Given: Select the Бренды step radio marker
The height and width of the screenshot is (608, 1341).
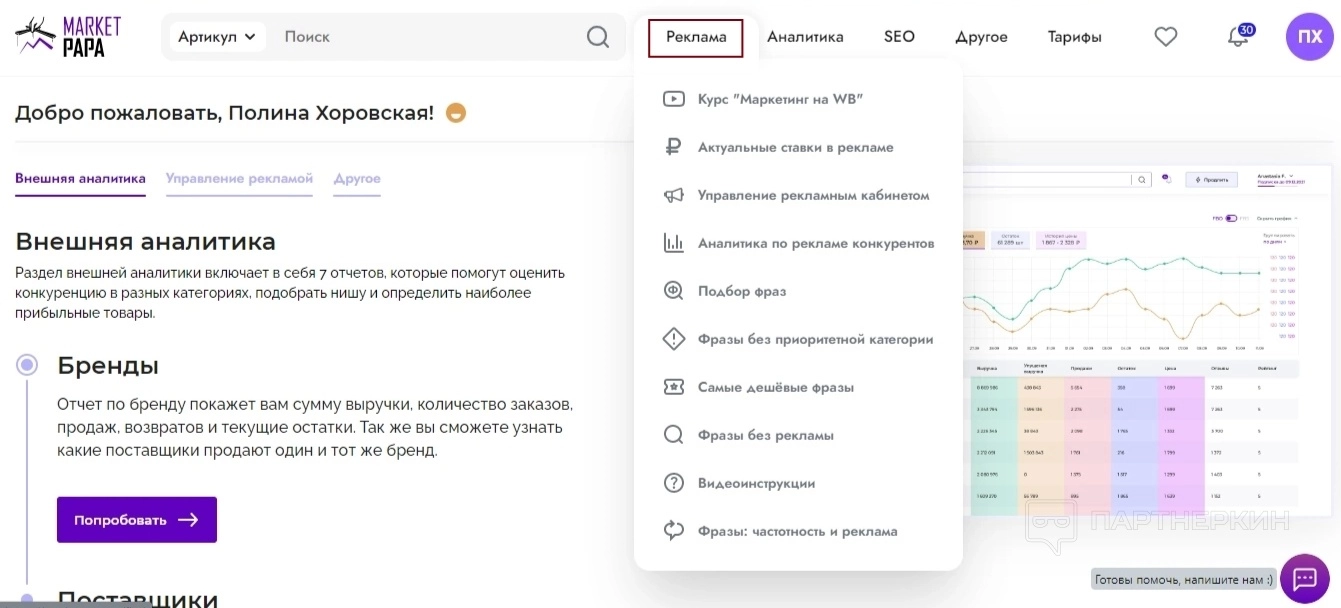Looking at the screenshot, I should coord(27,365).
